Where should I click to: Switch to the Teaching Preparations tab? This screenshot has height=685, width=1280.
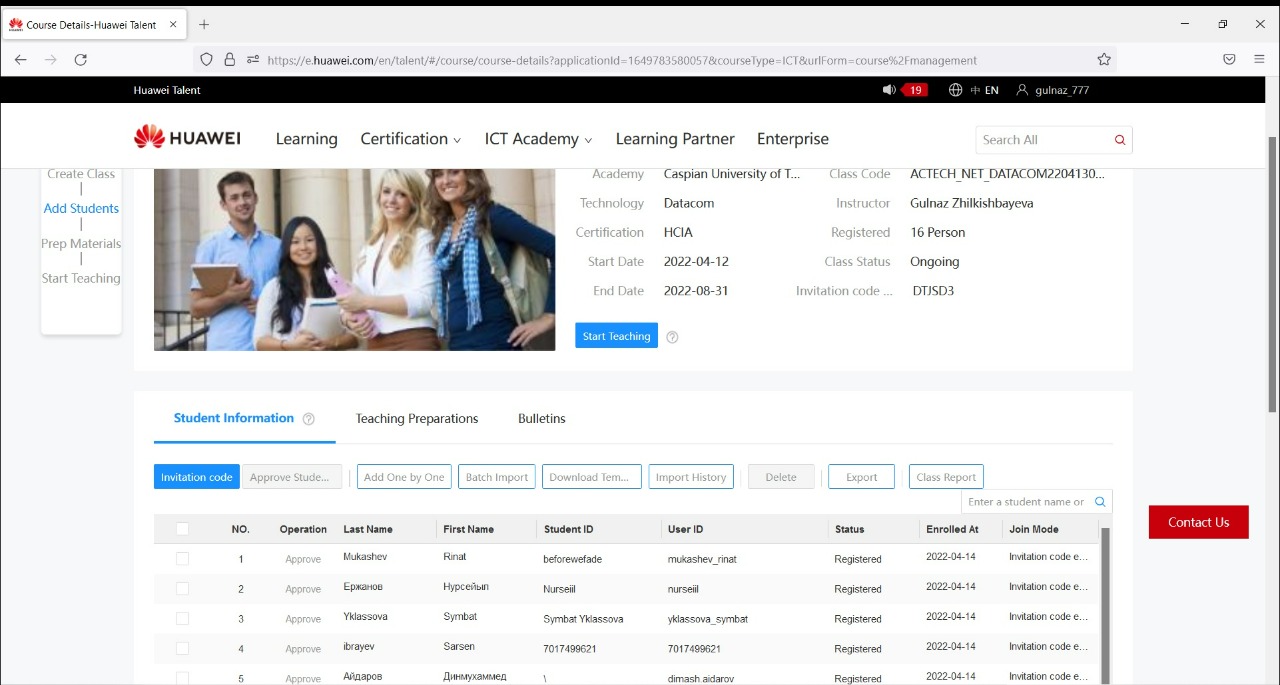(x=417, y=419)
